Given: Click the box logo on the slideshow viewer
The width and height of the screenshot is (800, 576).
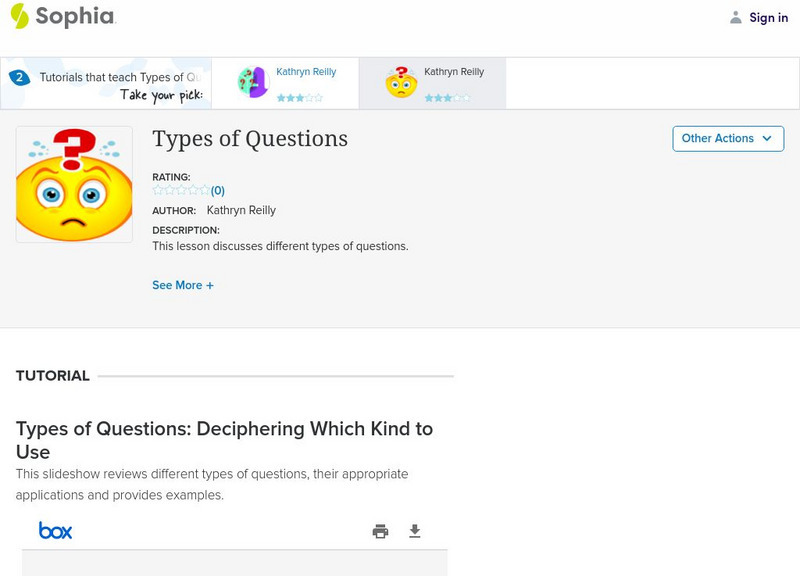Looking at the screenshot, I should coord(56,531).
